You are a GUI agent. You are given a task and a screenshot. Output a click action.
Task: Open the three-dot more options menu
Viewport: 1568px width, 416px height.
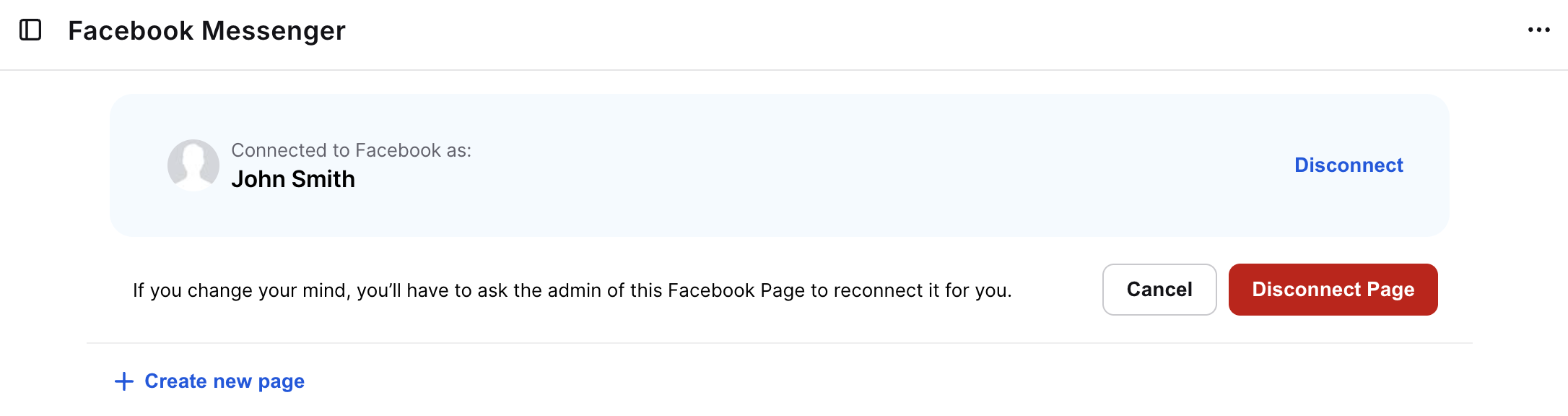pos(1538,30)
